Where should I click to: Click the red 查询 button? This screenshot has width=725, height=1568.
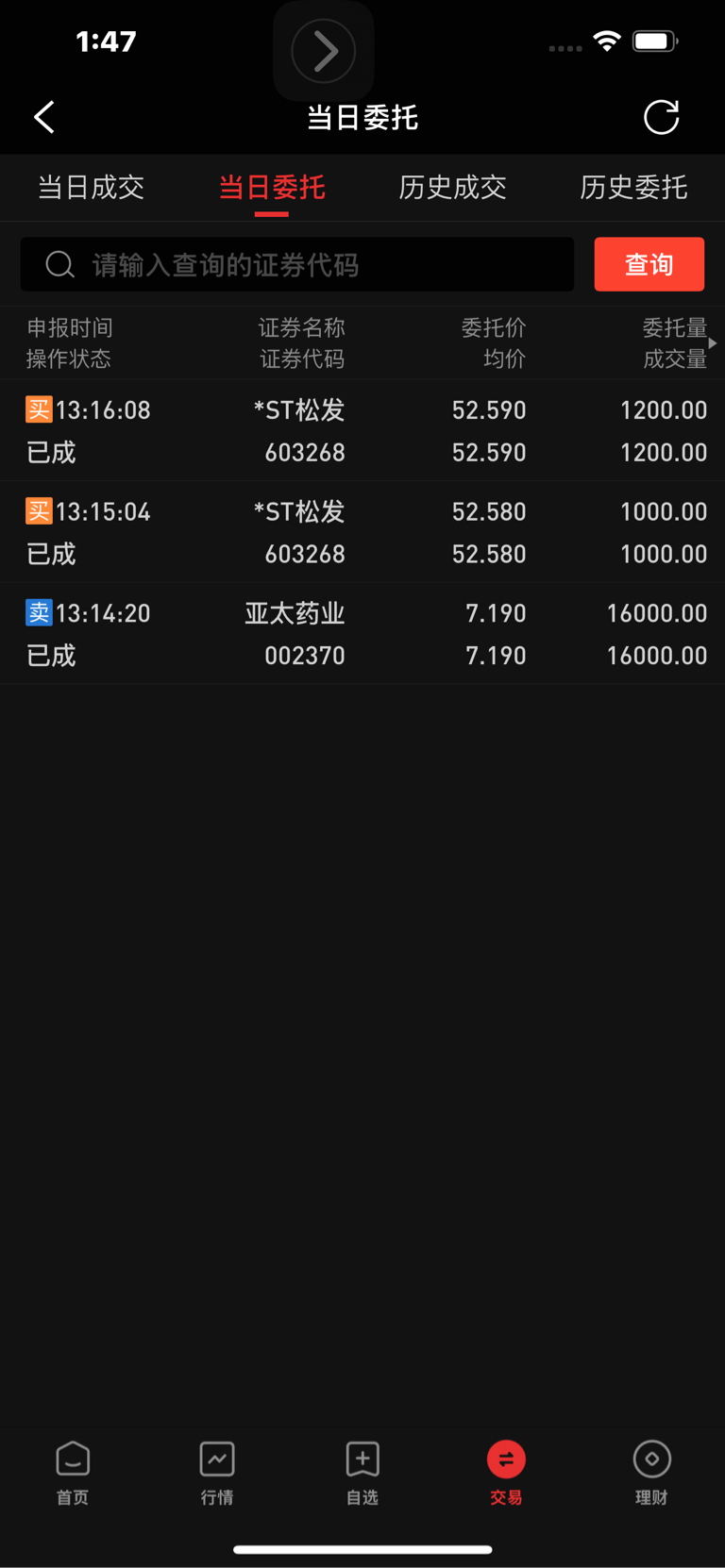[x=649, y=264]
